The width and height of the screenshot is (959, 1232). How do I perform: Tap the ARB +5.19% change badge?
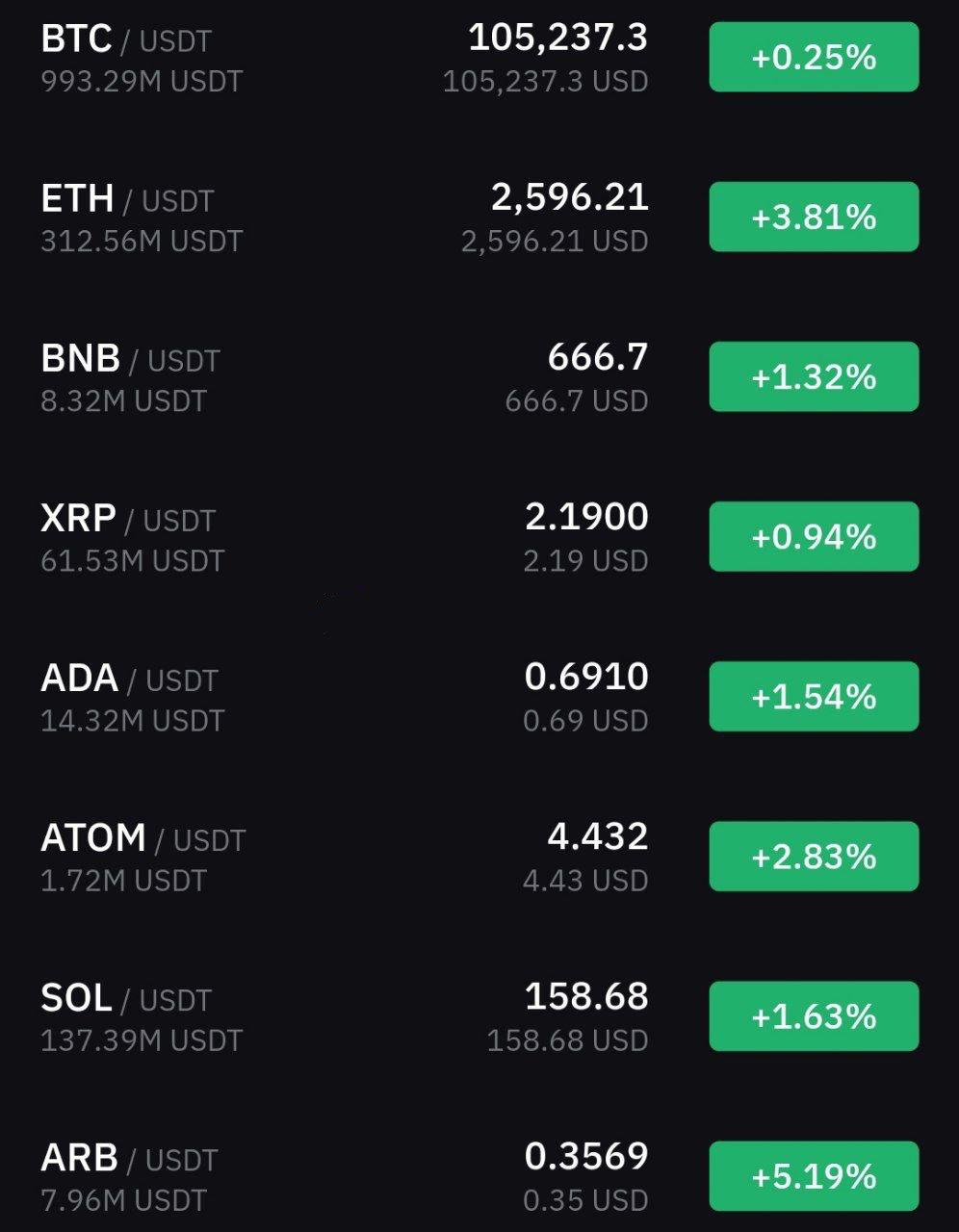[x=814, y=1175]
